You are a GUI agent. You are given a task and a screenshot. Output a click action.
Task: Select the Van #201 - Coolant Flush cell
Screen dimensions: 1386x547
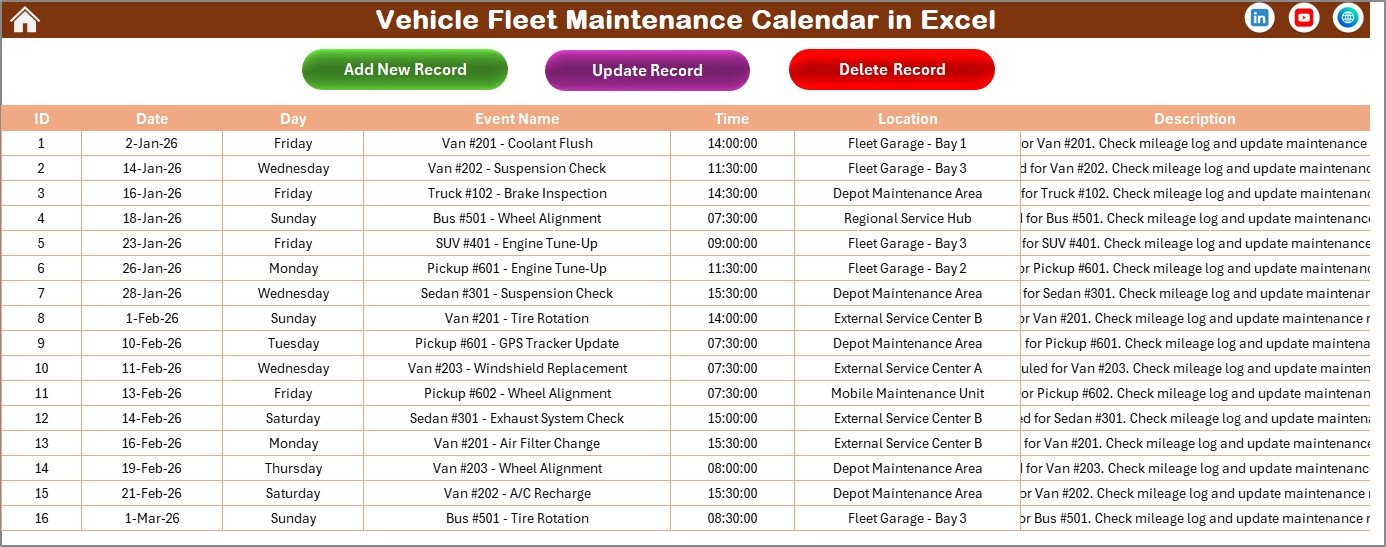516,143
